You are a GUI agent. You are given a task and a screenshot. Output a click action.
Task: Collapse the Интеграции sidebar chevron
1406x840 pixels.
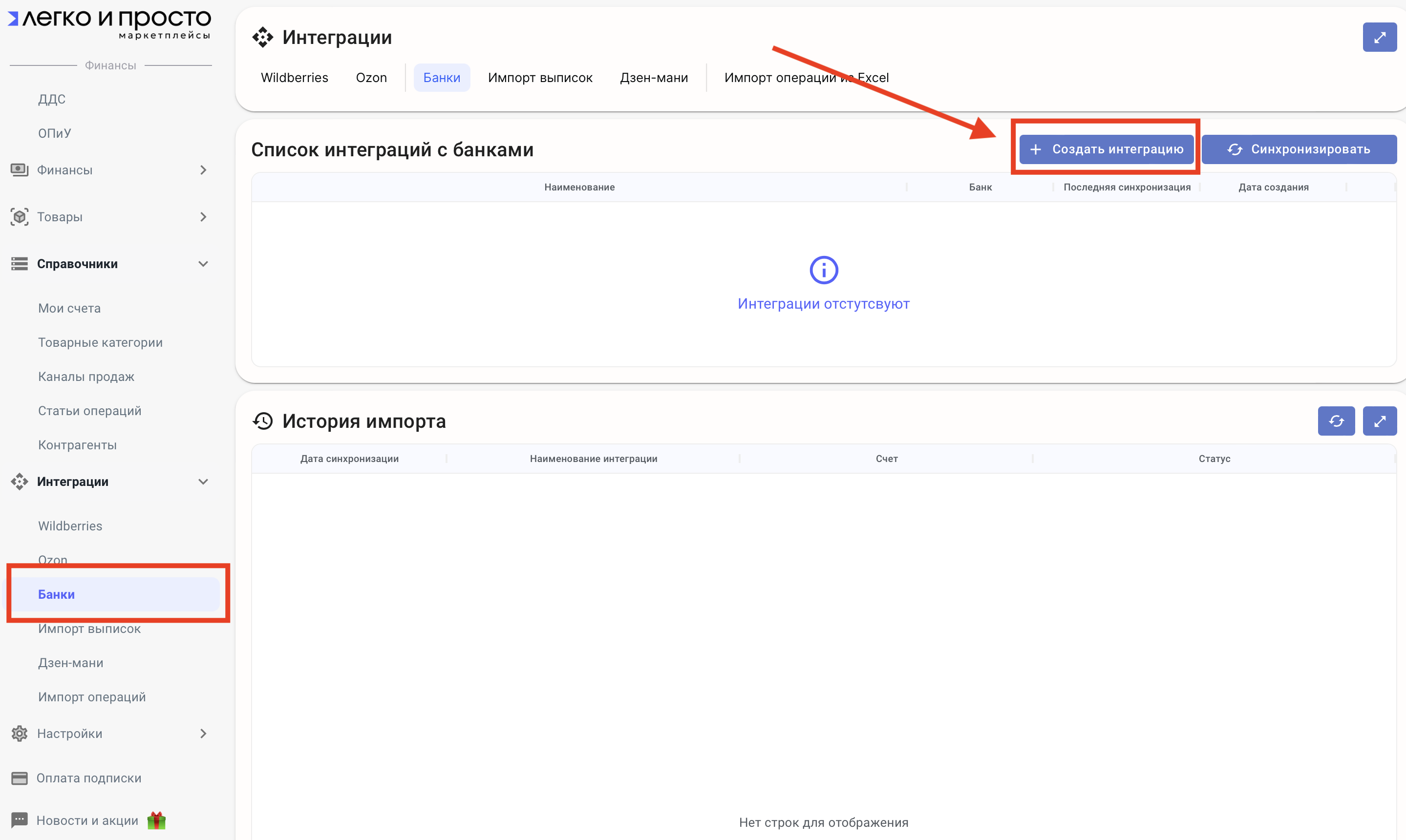203,482
